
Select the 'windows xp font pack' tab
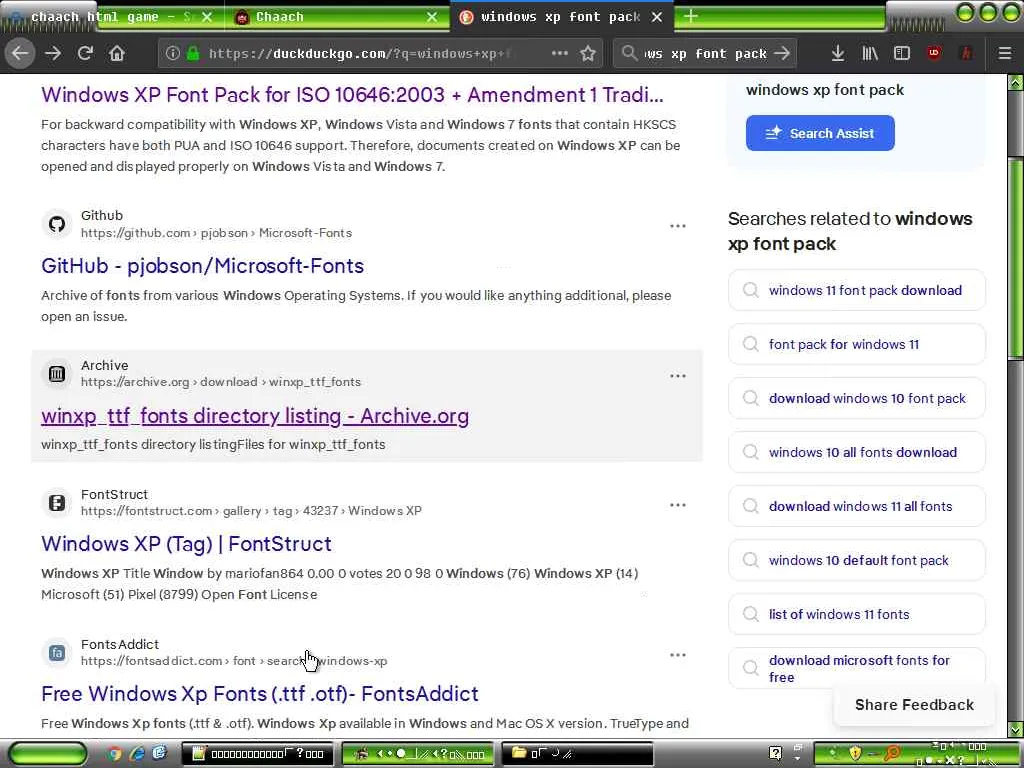(560, 17)
